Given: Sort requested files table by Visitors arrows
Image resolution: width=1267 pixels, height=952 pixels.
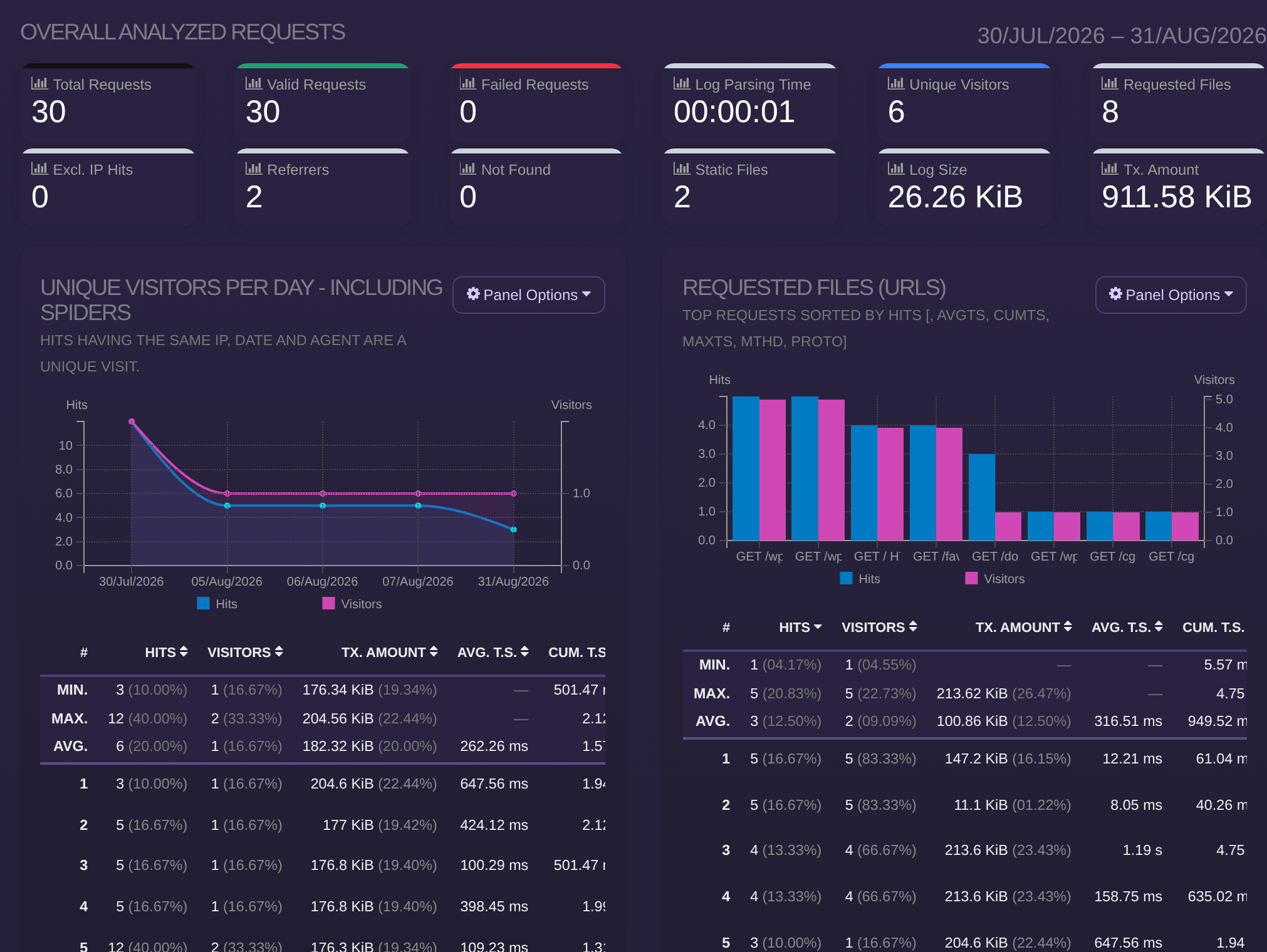Looking at the screenshot, I should point(913,626).
